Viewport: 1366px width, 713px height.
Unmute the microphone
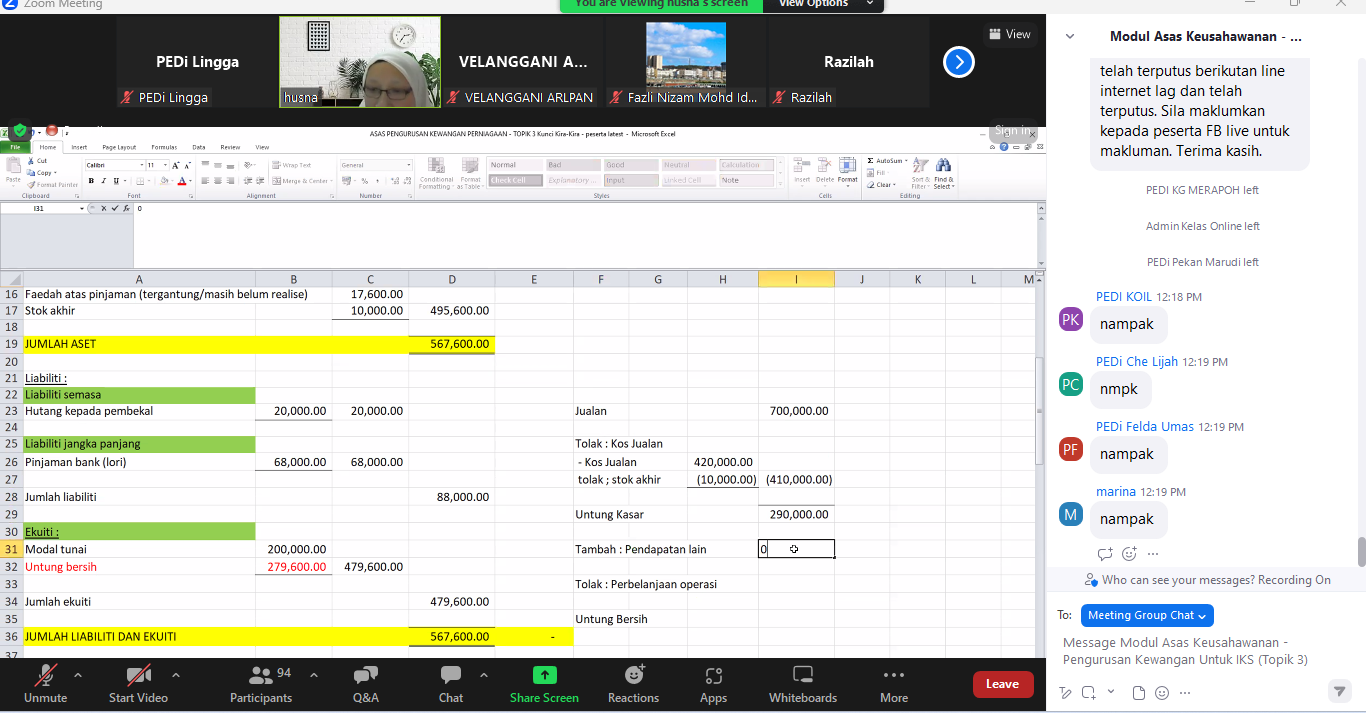45,683
